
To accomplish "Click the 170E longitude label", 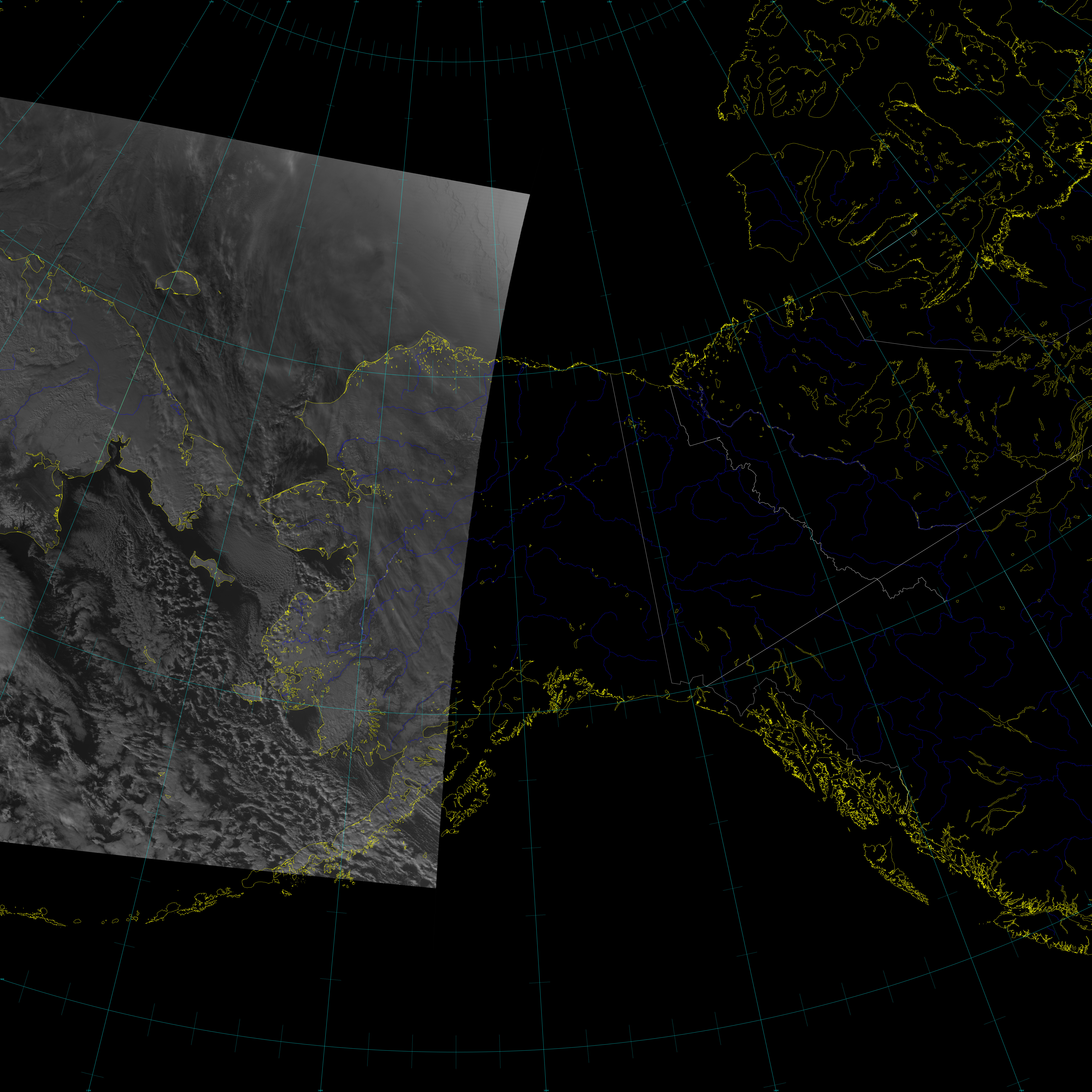I will coord(211,2).
